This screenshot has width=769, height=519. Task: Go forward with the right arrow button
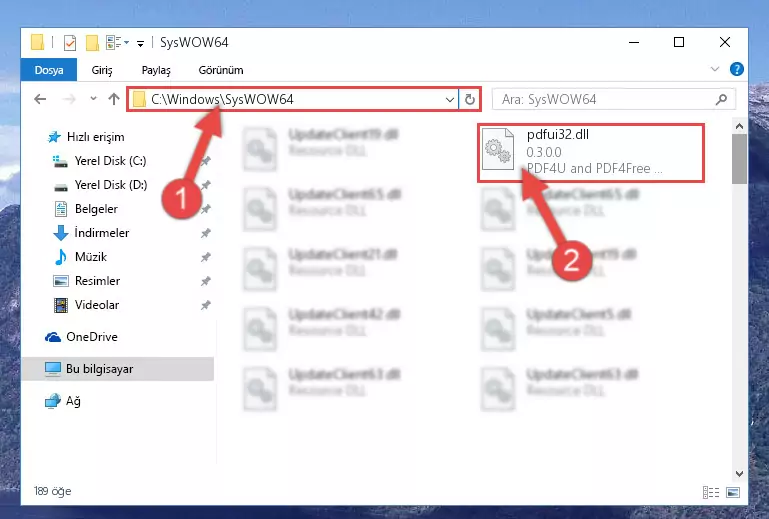(x=69, y=99)
